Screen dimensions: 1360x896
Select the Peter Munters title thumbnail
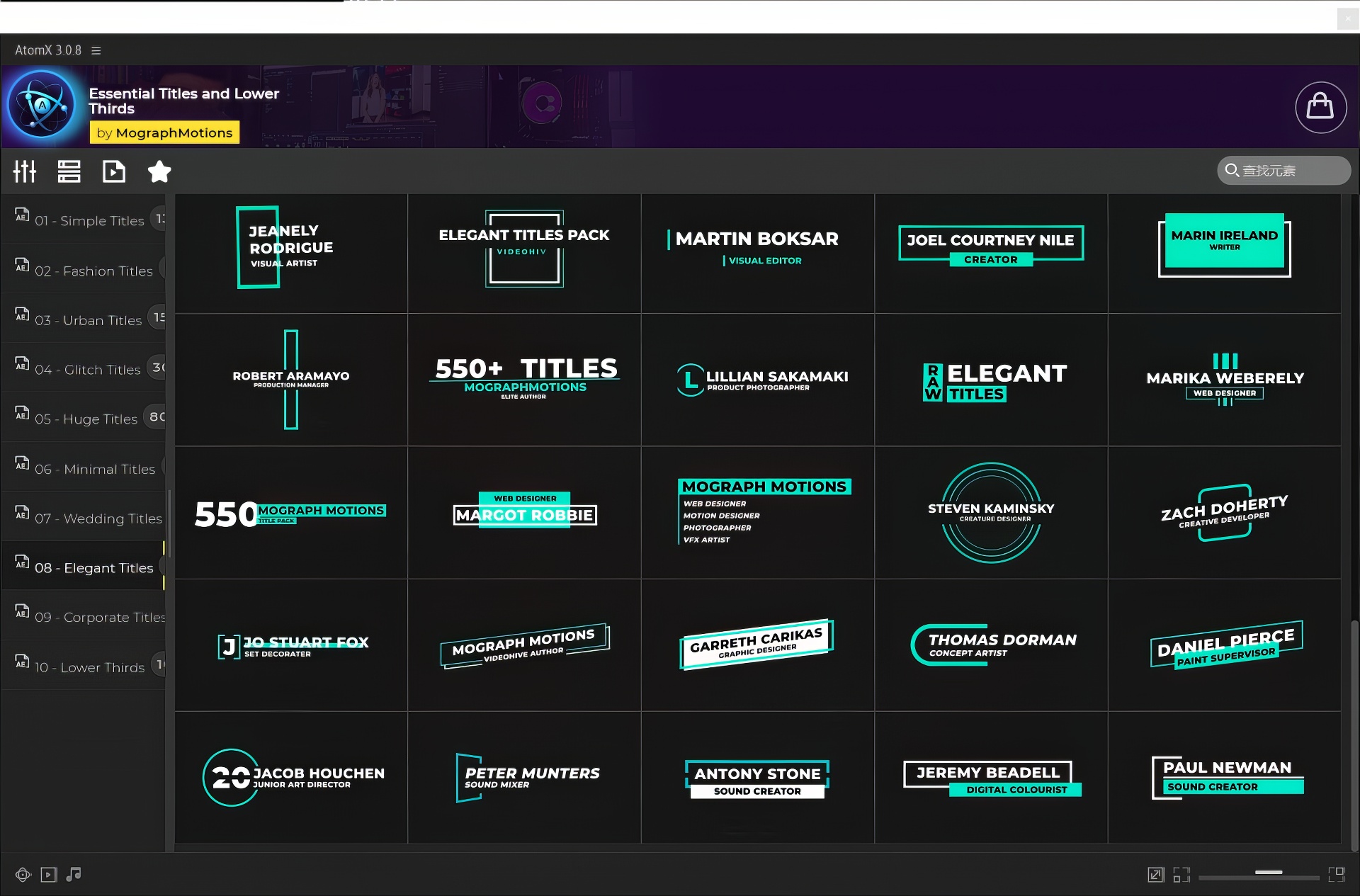(x=524, y=778)
